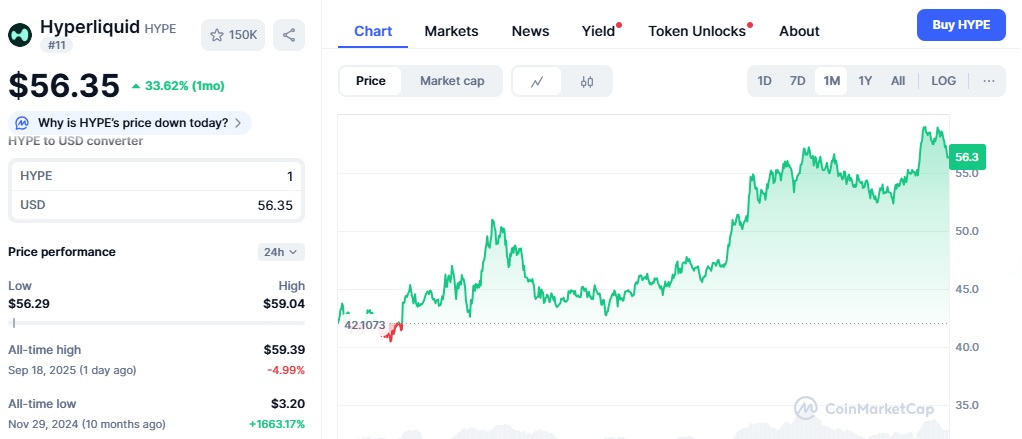Toggle chart to Market cap view
The width and height of the screenshot is (1022, 439).
click(452, 81)
